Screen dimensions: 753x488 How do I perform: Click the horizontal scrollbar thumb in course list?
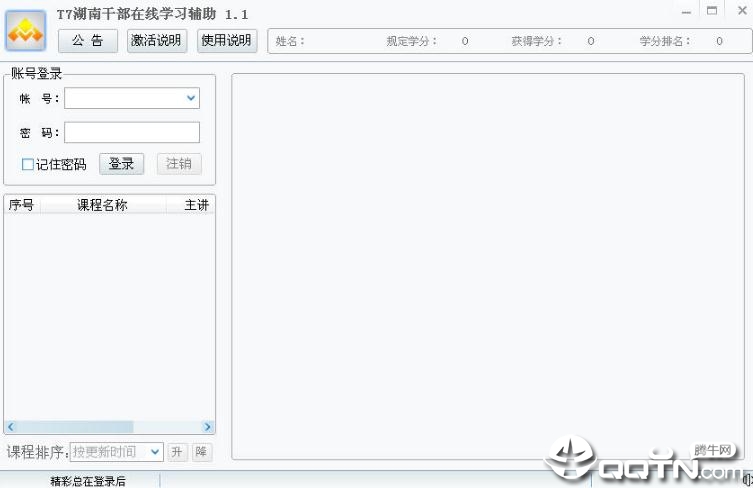coord(74,427)
